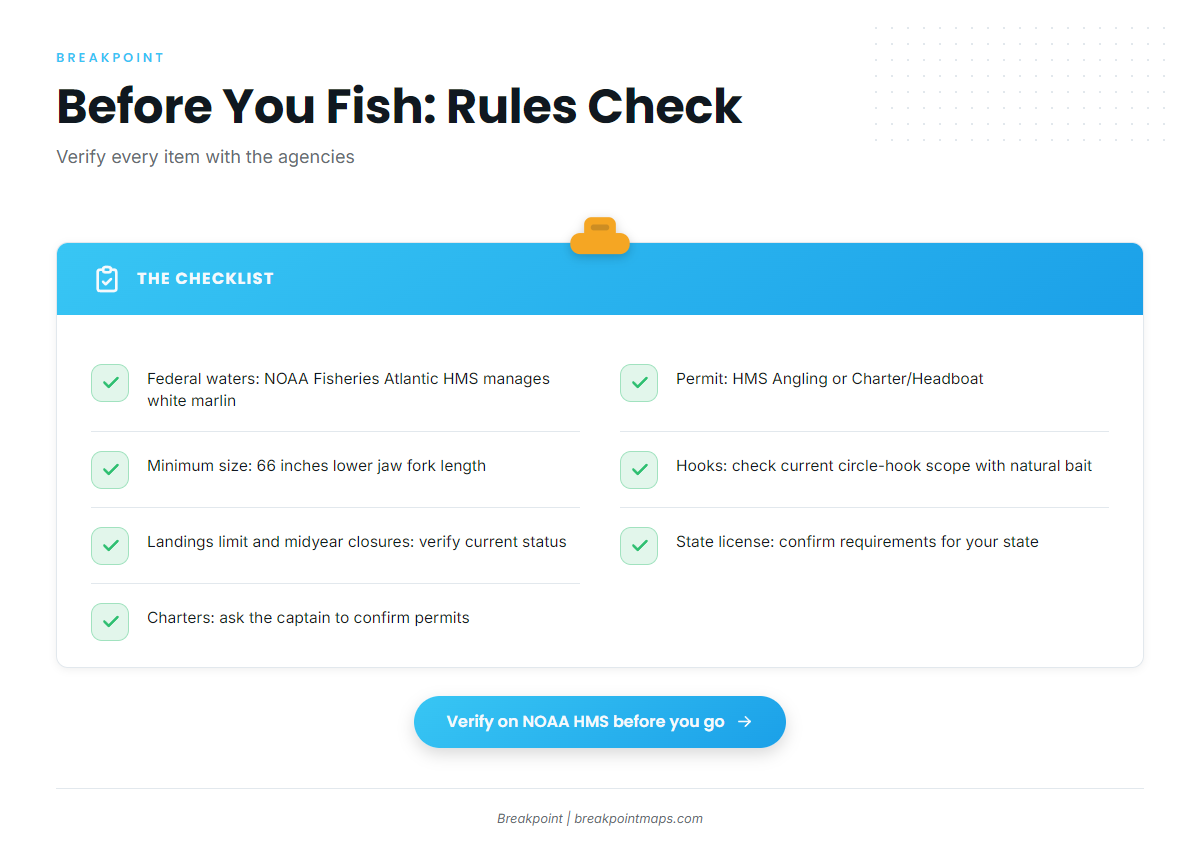Image resolution: width=1200 pixels, height=853 pixels.
Task: Toggle the Hooks circle-hook scope checkbox
Action: (639, 470)
